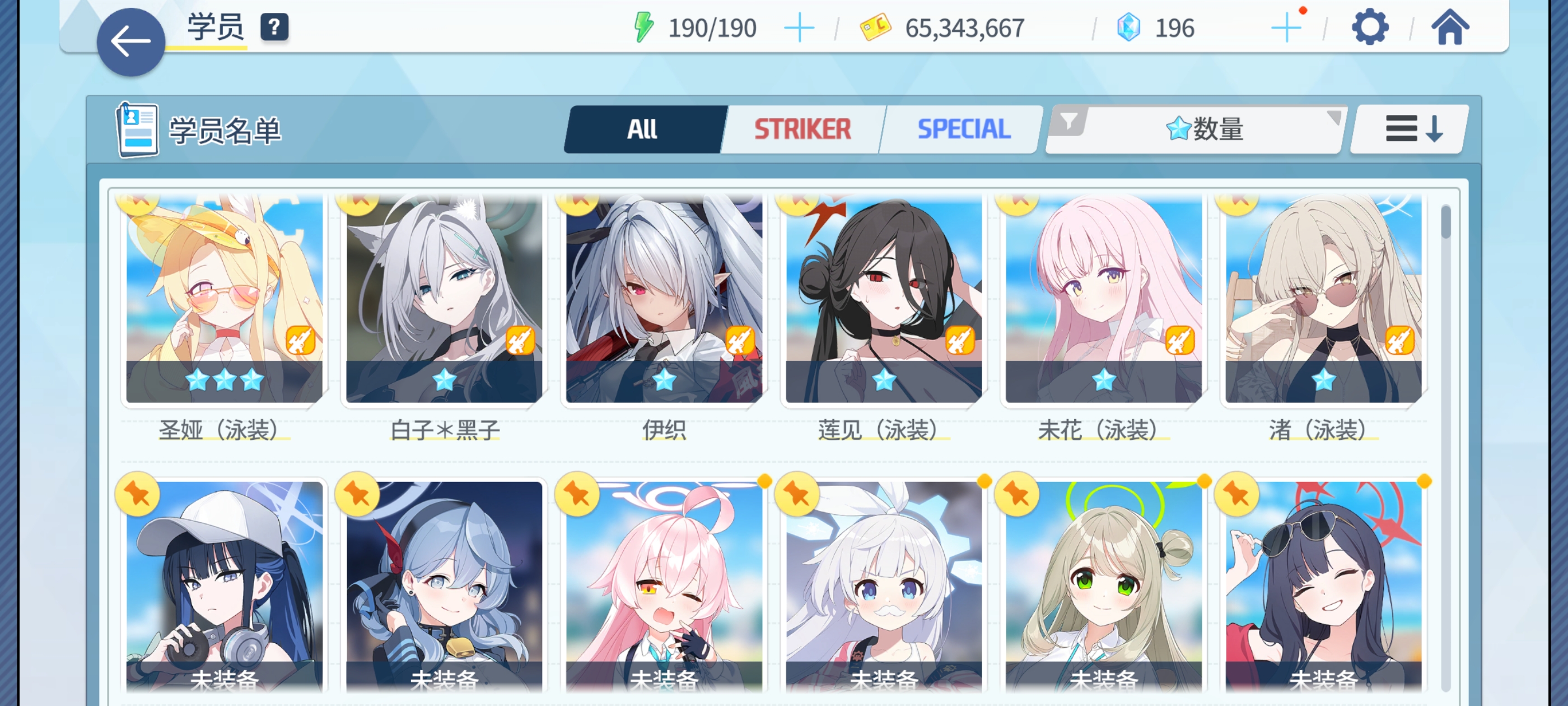
Task: Open the help question mark icon
Action: click(x=274, y=27)
